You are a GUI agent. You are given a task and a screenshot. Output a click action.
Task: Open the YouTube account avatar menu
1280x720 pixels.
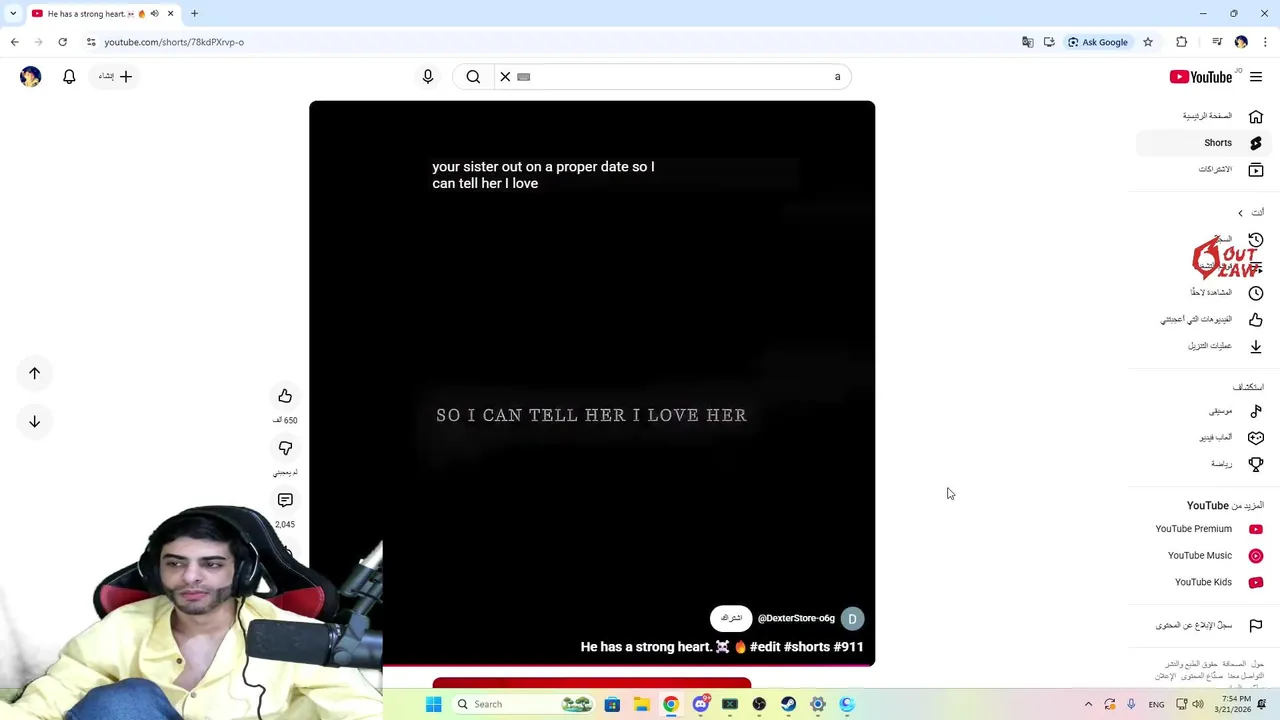pos(30,76)
